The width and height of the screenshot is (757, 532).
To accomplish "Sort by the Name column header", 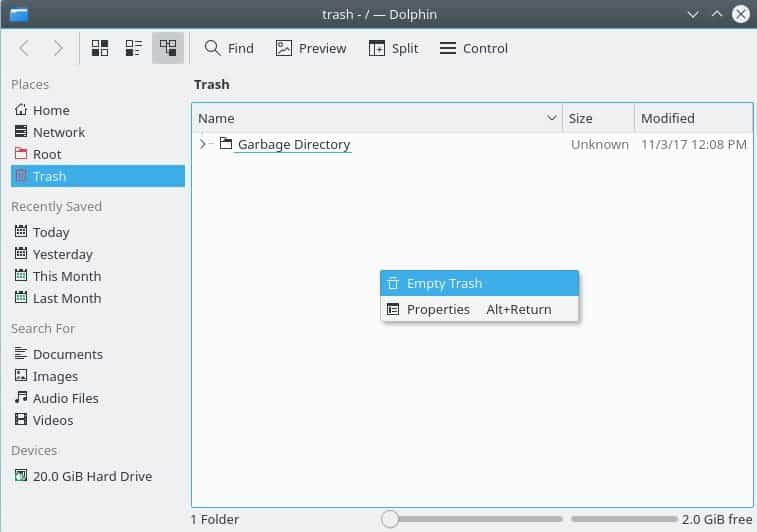I will [x=378, y=118].
